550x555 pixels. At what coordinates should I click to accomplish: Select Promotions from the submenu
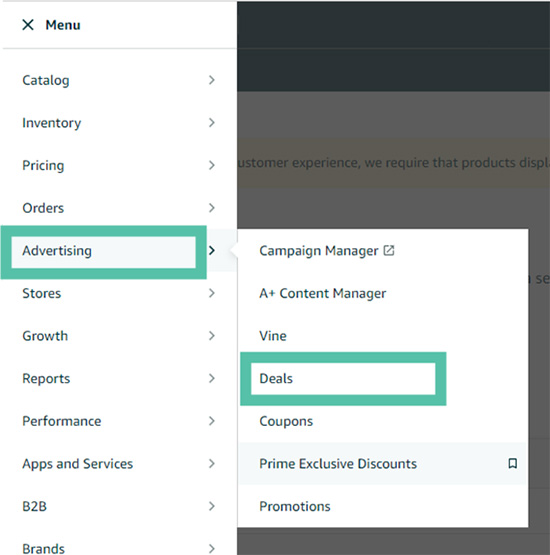[x=295, y=506]
